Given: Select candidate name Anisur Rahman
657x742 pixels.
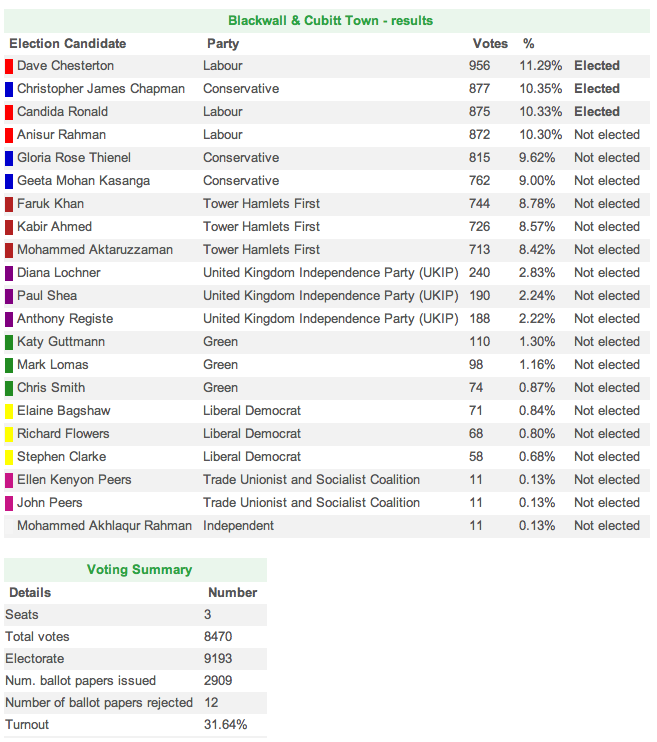Looking at the screenshot, I should pyautogui.click(x=61, y=135).
